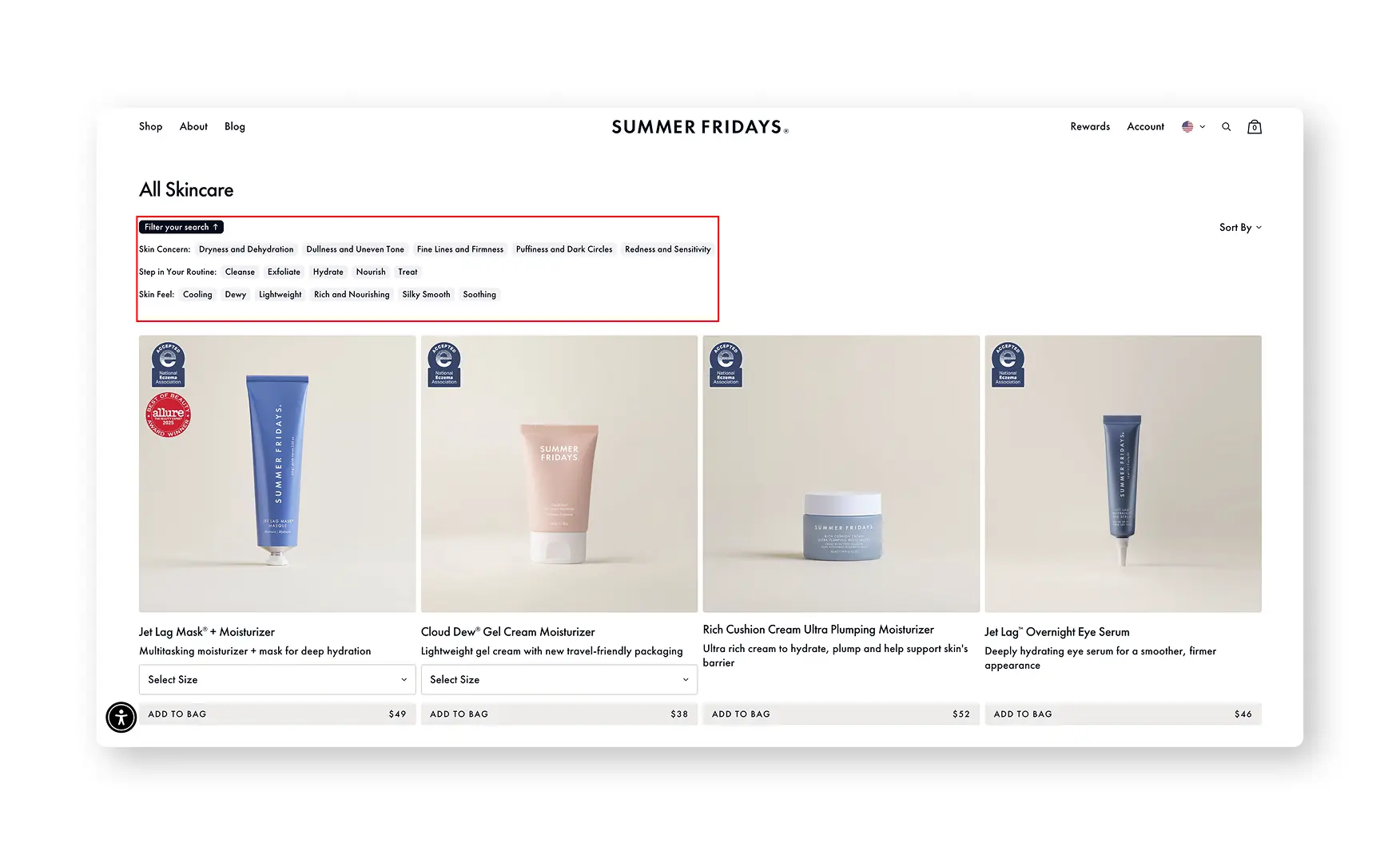Open the accessibility widget icon
This screenshot has height=855, width=1400.
click(x=121, y=717)
